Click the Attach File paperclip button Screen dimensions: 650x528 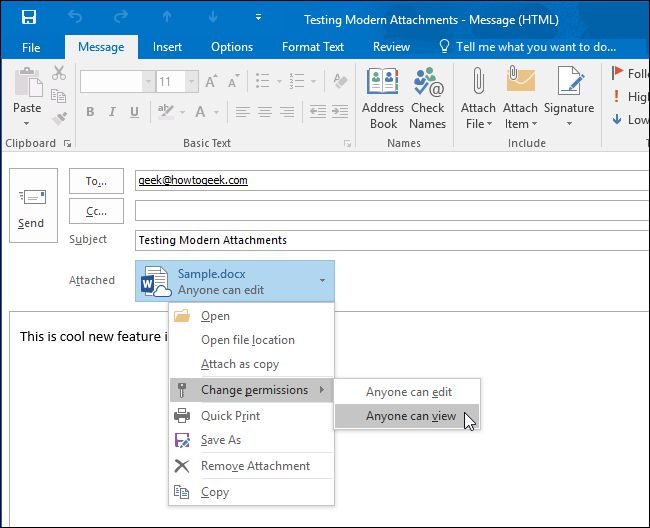coord(478,99)
